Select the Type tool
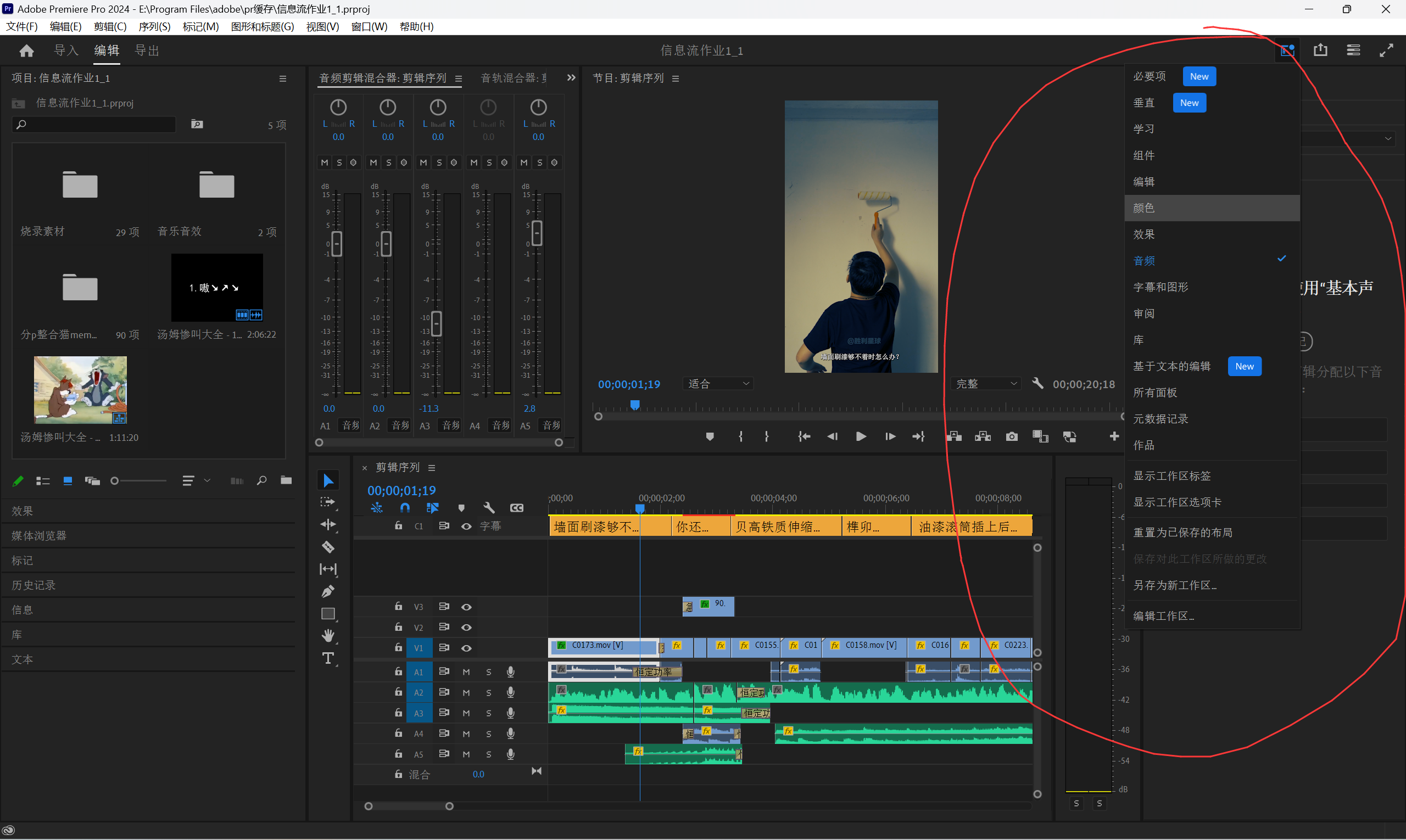This screenshot has width=1406, height=840. (328, 658)
